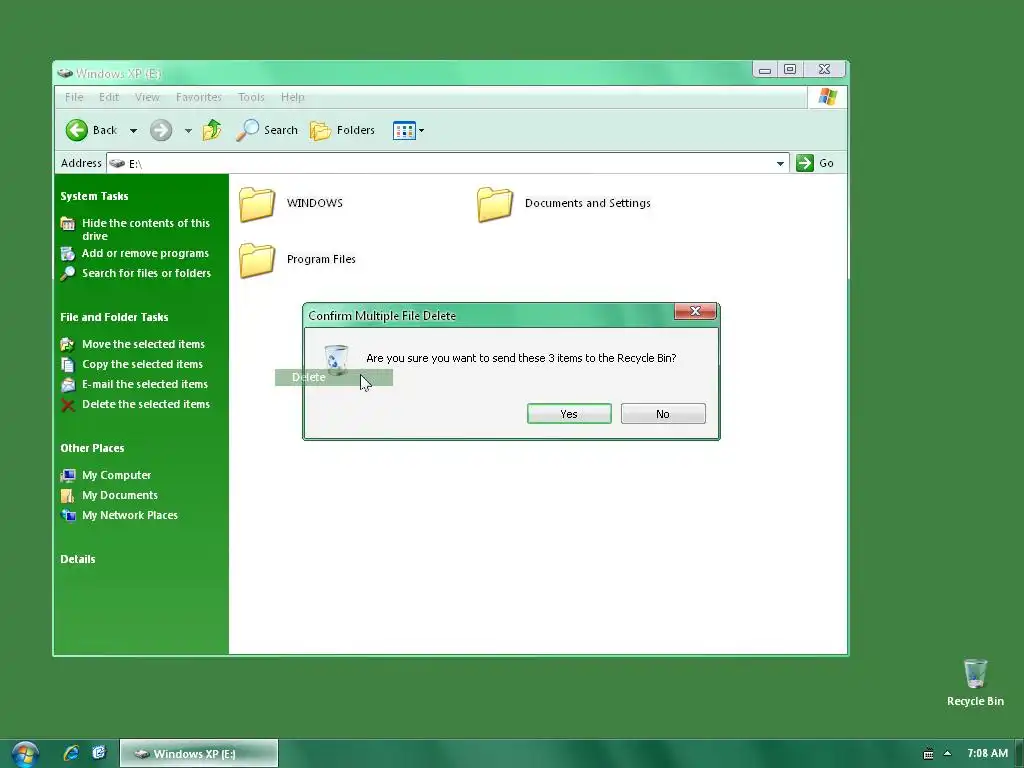
Task: Open My Network Places link
Action: point(130,515)
